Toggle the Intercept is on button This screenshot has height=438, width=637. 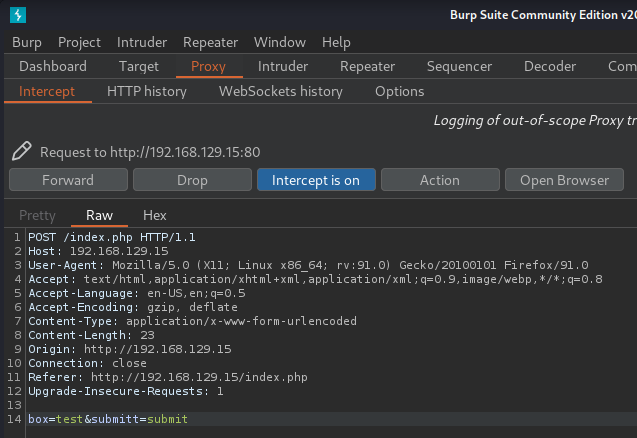pos(316,180)
